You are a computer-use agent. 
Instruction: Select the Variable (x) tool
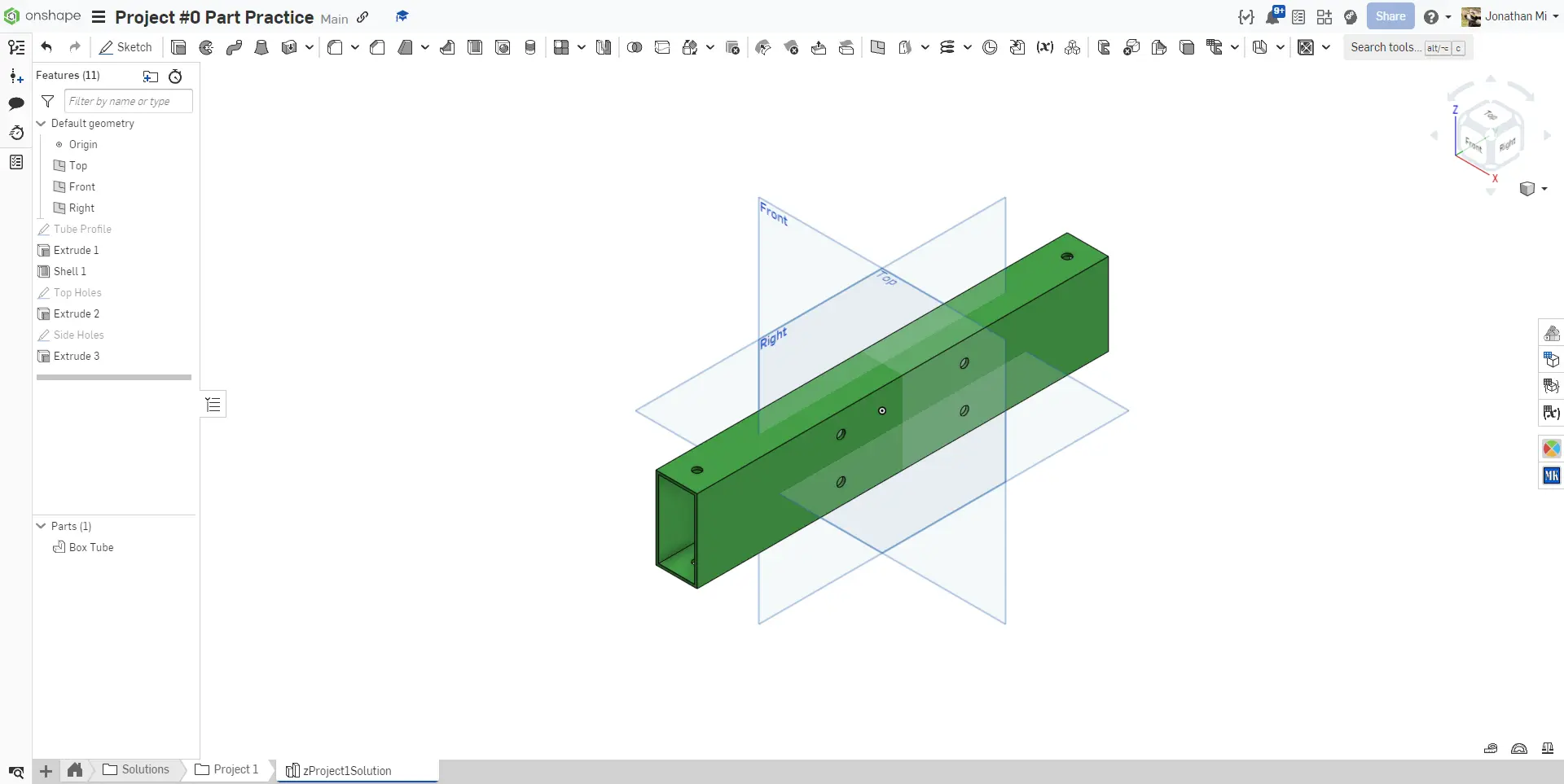[1045, 47]
